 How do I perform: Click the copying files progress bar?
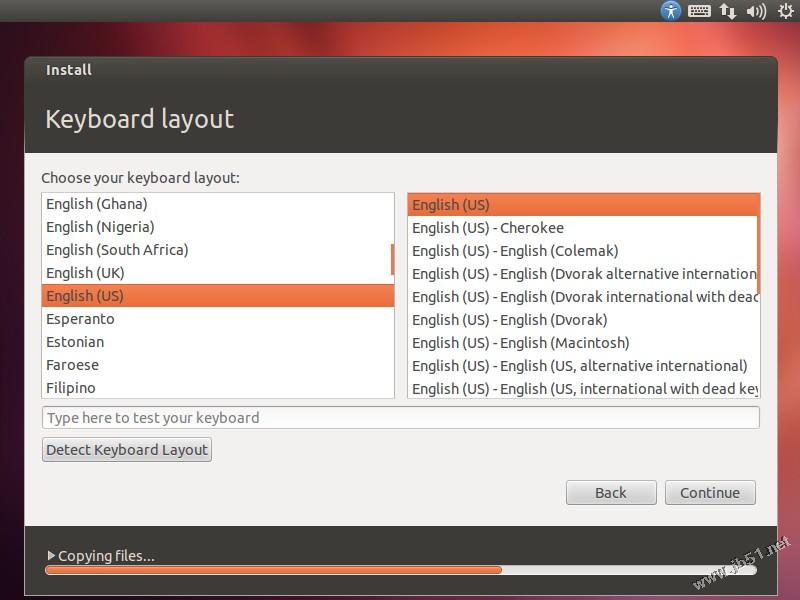click(x=401, y=570)
